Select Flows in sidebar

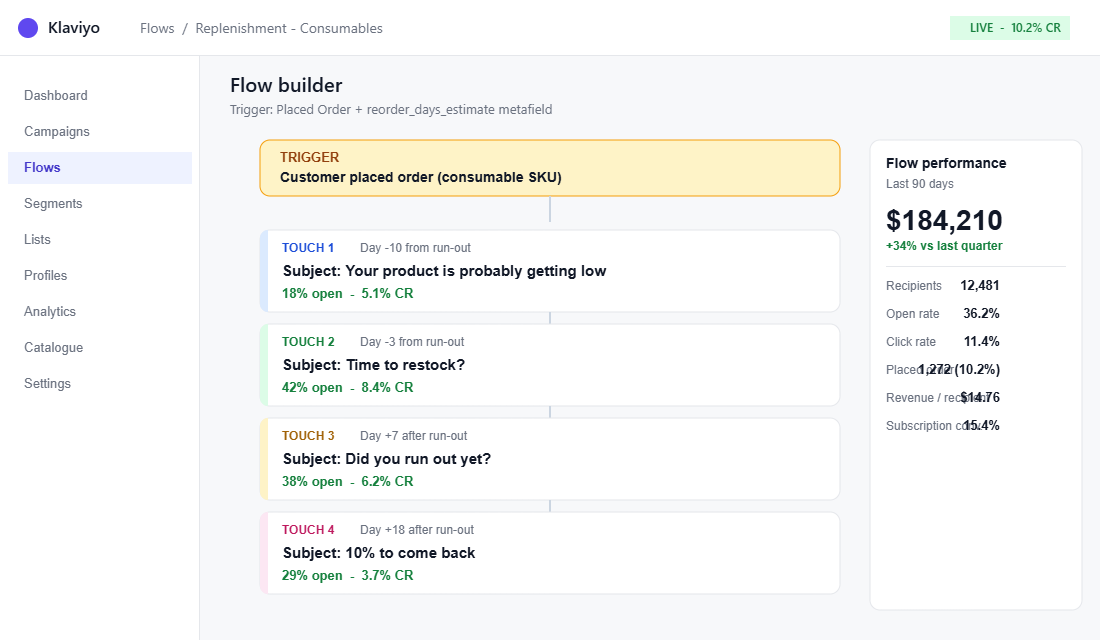(x=100, y=168)
